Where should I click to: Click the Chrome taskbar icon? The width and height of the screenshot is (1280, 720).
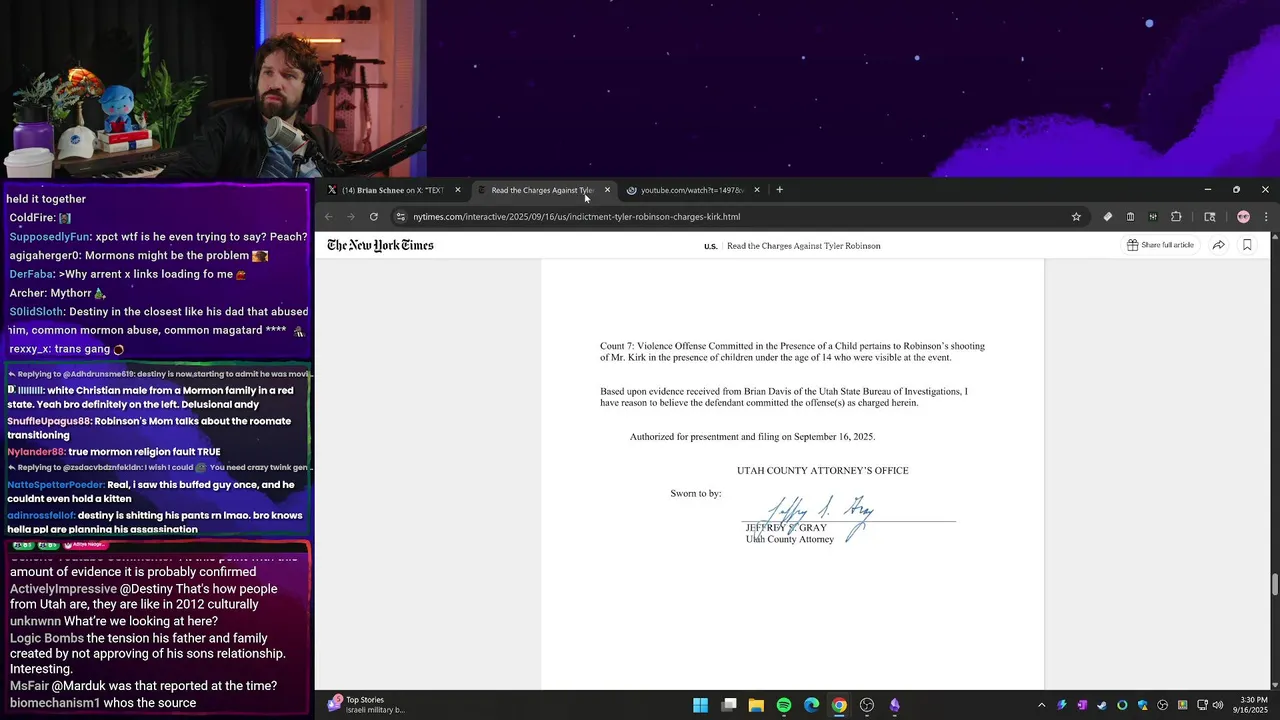tap(839, 705)
